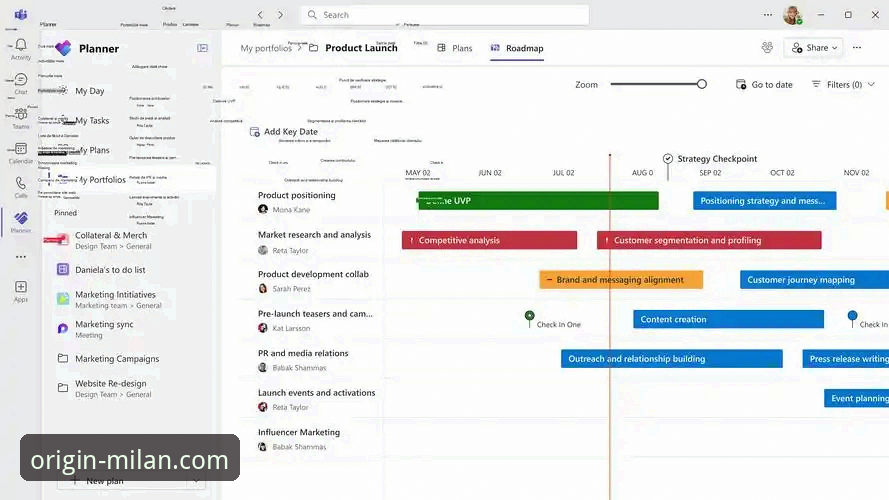Open Teams settings and more menu
The width and height of the screenshot is (889, 500).
pyautogui.click(x=768, y=15)
